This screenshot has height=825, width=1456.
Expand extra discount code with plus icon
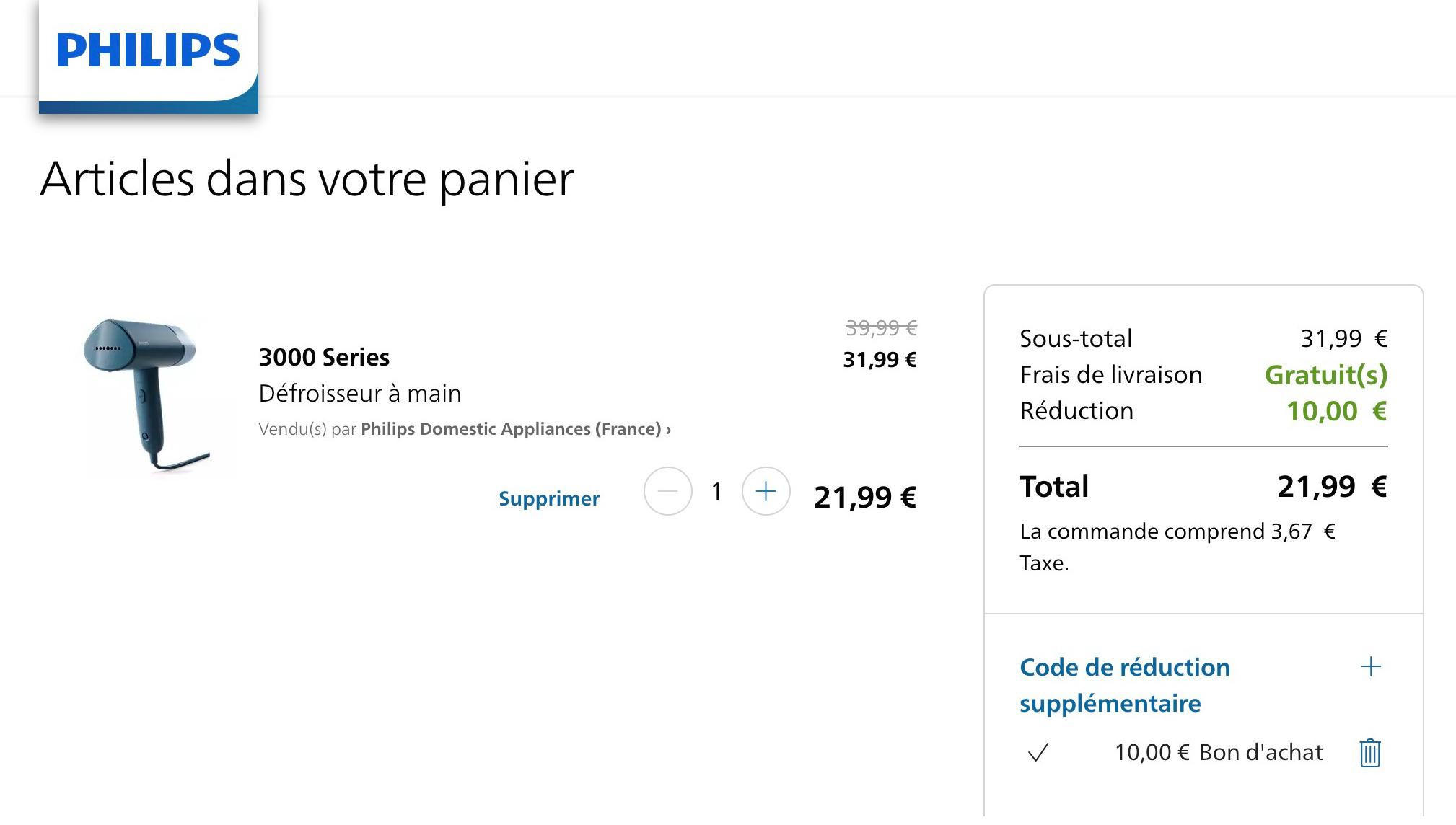click(x=1370, y=666)
